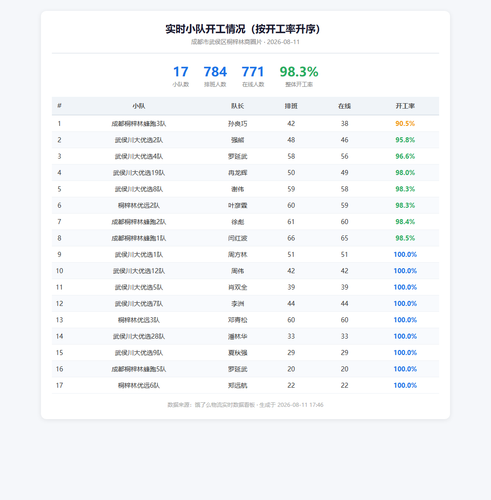
Task: Click the 队长 column header
Action: coord(238,106)
